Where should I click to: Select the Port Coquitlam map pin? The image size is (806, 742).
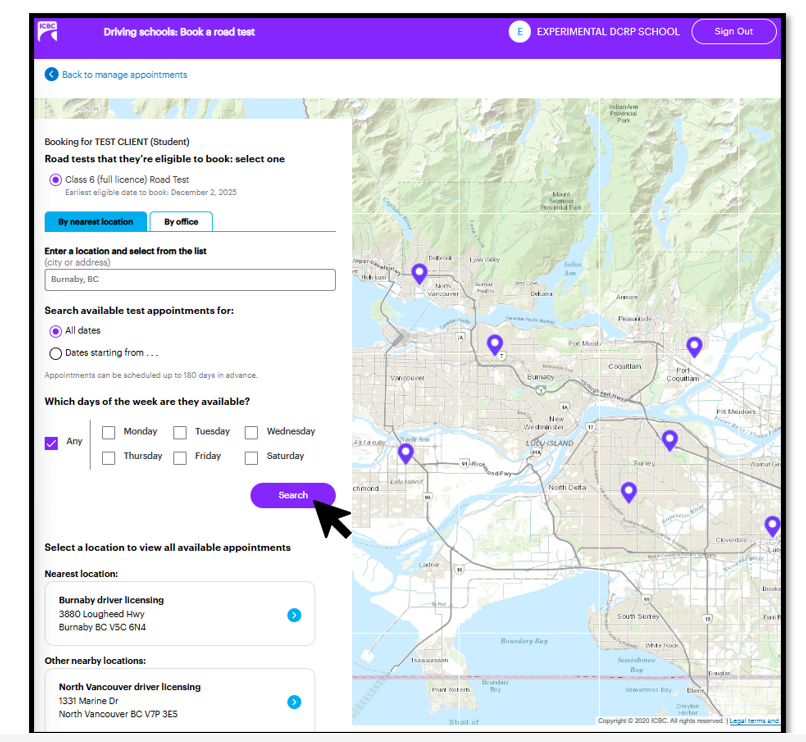pos(694,347)
